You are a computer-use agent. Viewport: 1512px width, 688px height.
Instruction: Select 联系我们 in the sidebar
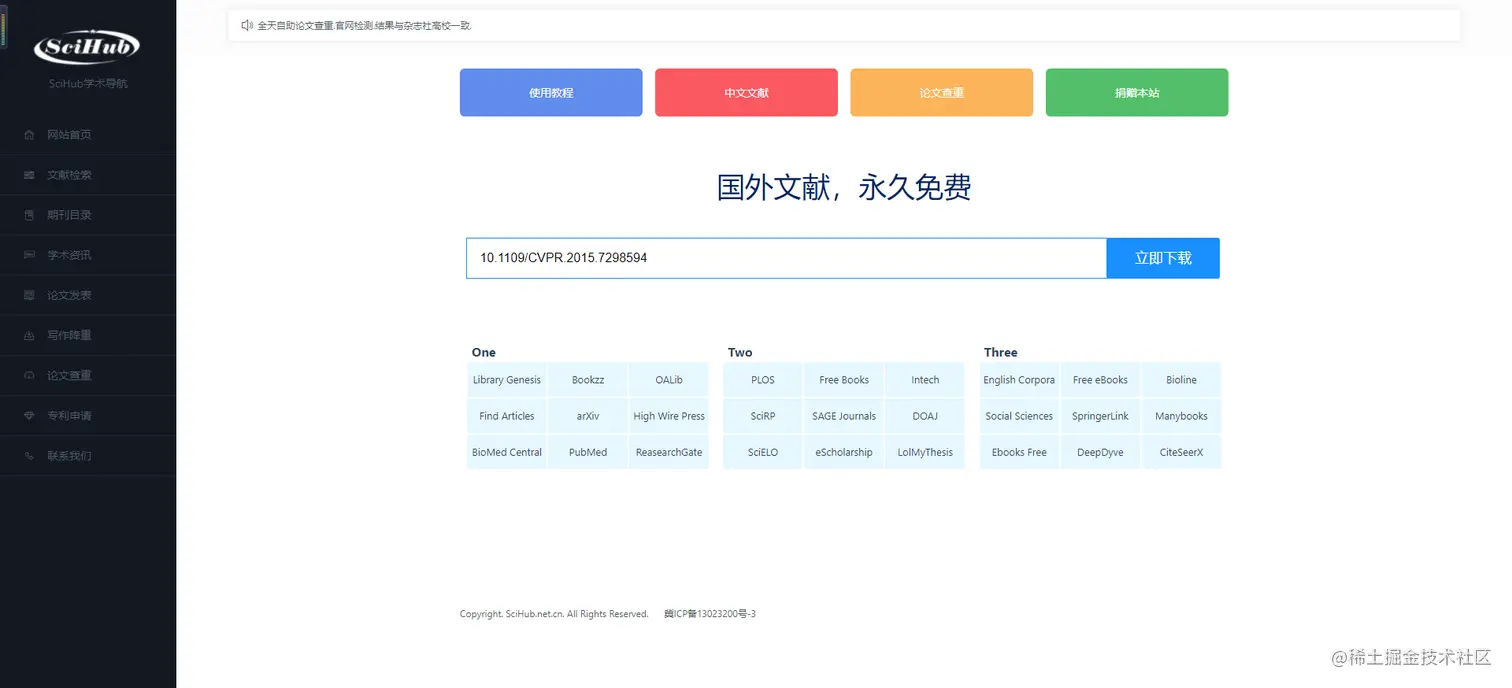click(x=88, y=455)
